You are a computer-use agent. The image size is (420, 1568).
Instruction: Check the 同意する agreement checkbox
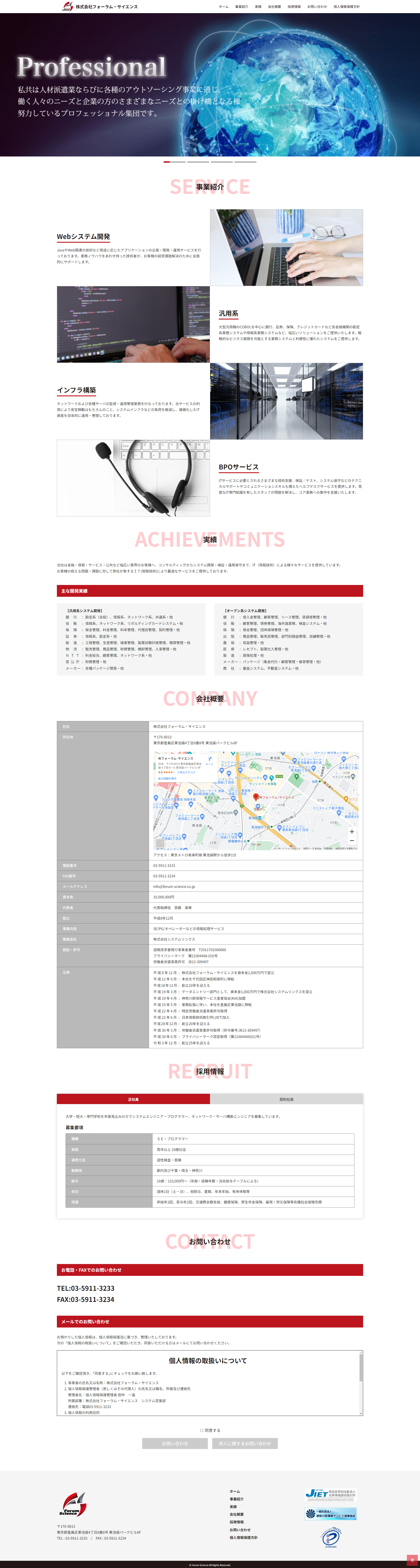click(x=201, y=1430)
